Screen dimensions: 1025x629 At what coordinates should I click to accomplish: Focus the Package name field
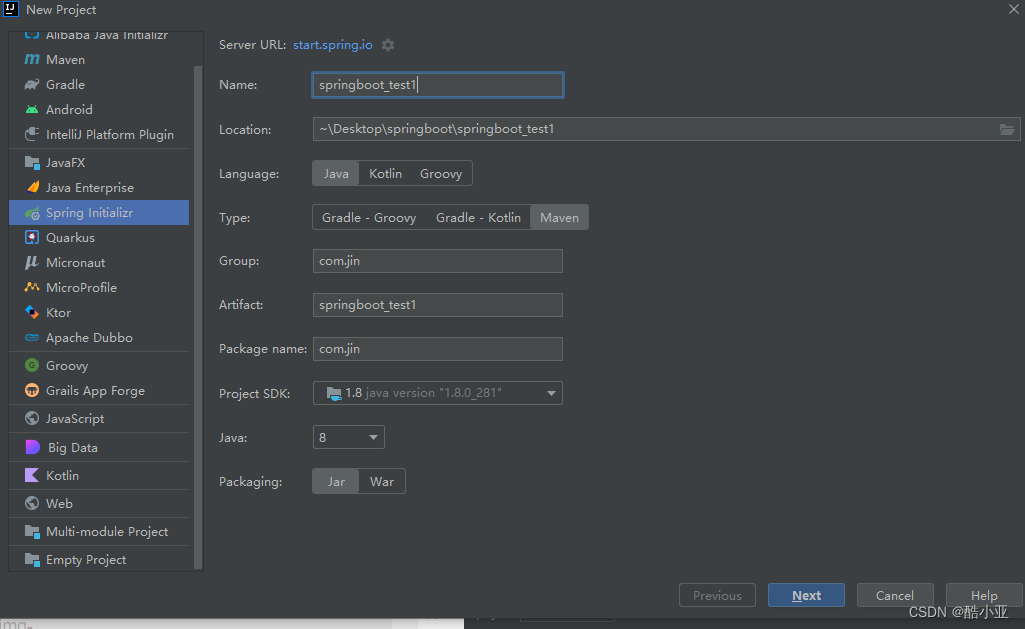pos(437,349)
